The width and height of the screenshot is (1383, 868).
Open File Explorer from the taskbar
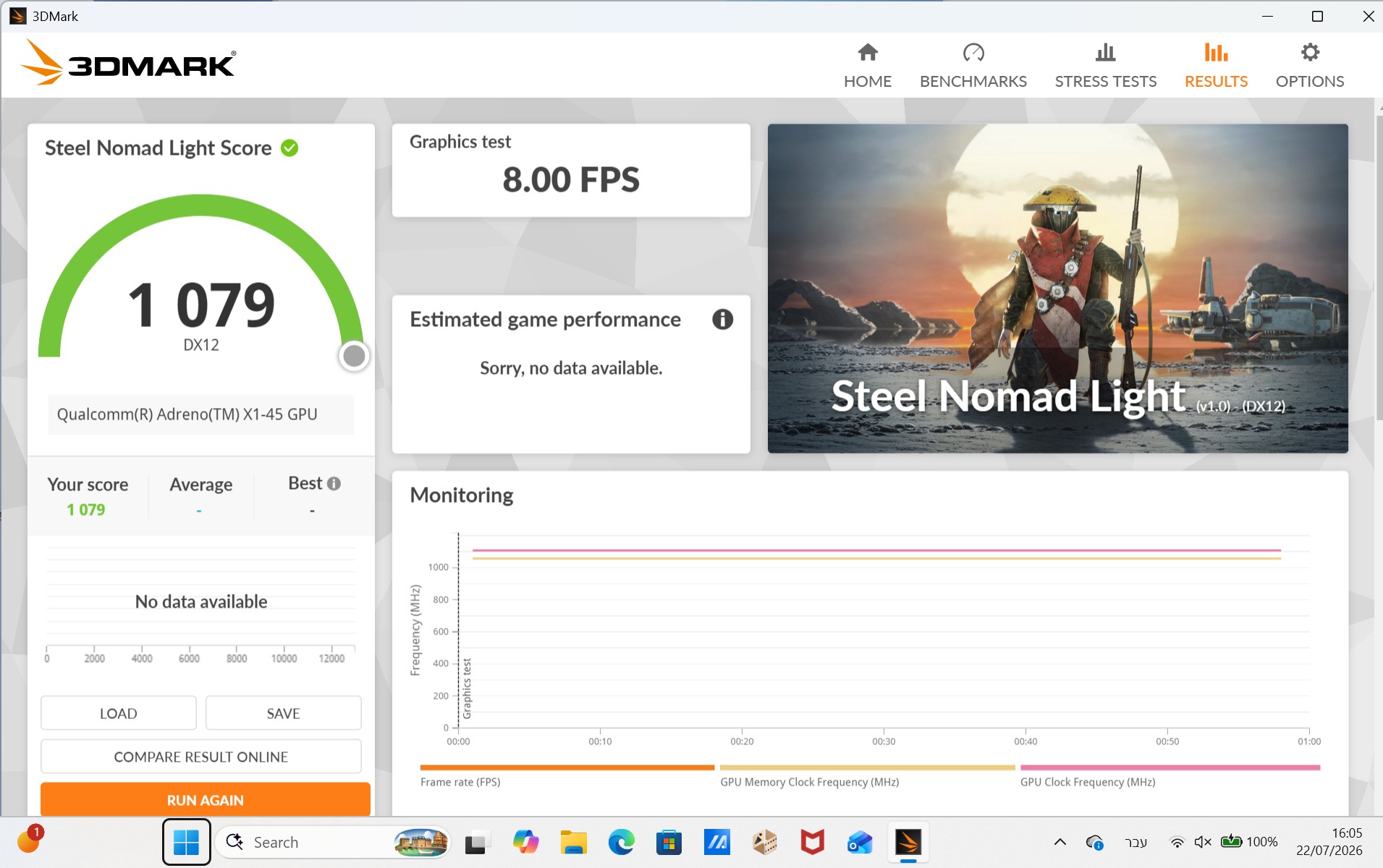pyautogui.click(x=573, y=843)
